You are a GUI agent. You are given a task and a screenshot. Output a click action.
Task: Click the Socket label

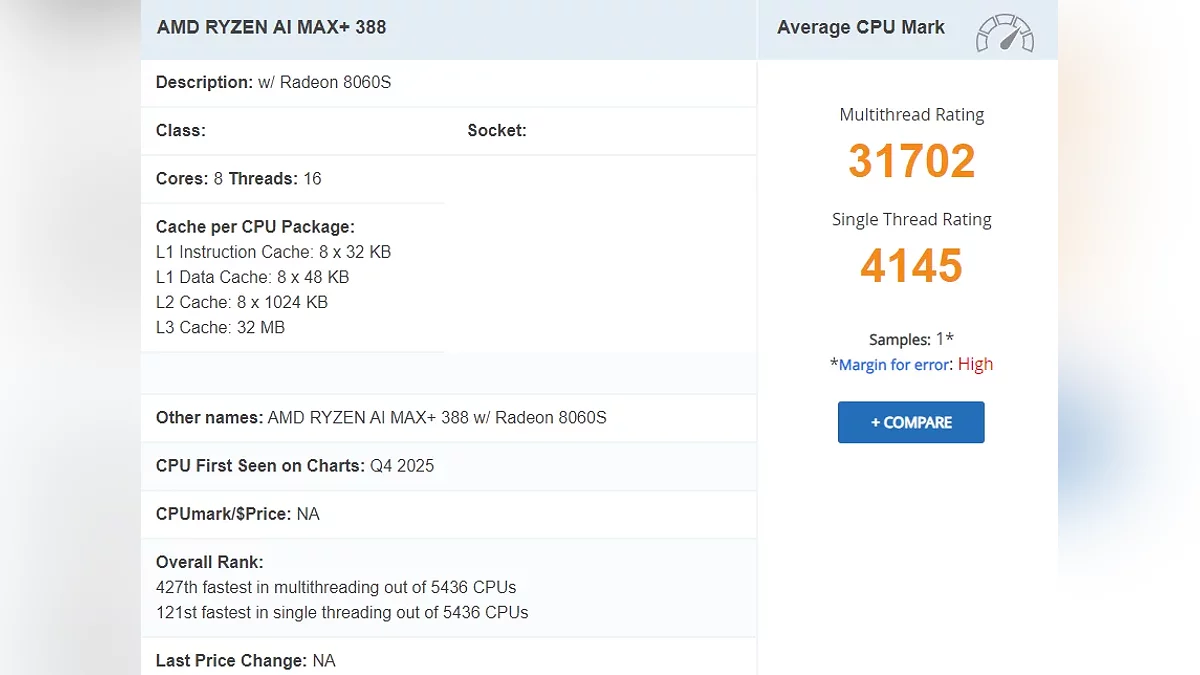click(496, 130)
